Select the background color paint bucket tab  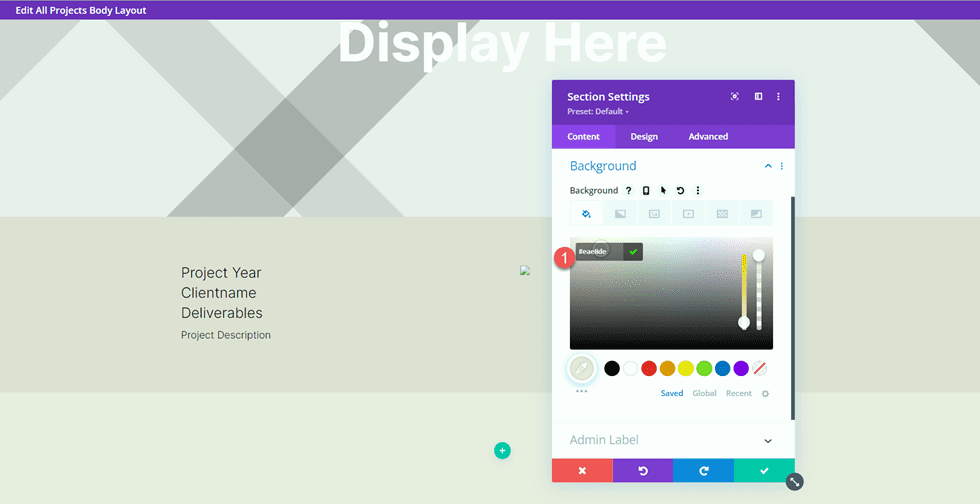587,213
